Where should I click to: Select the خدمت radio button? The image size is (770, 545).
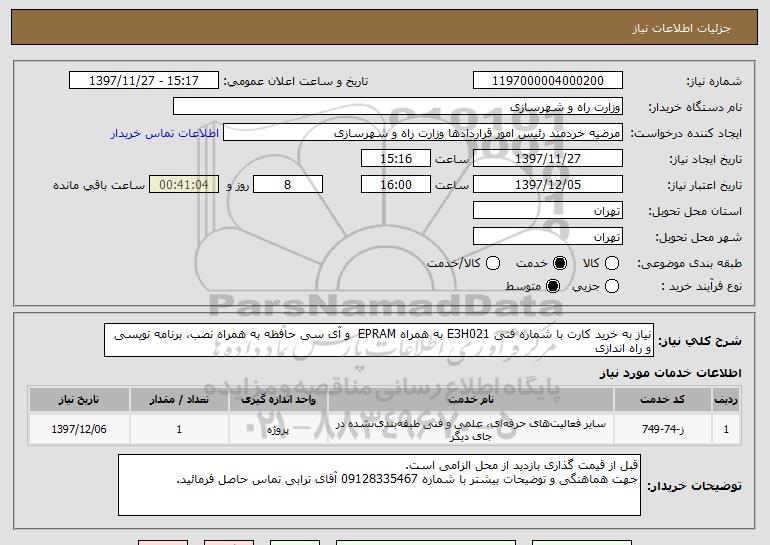pos(559,263)
